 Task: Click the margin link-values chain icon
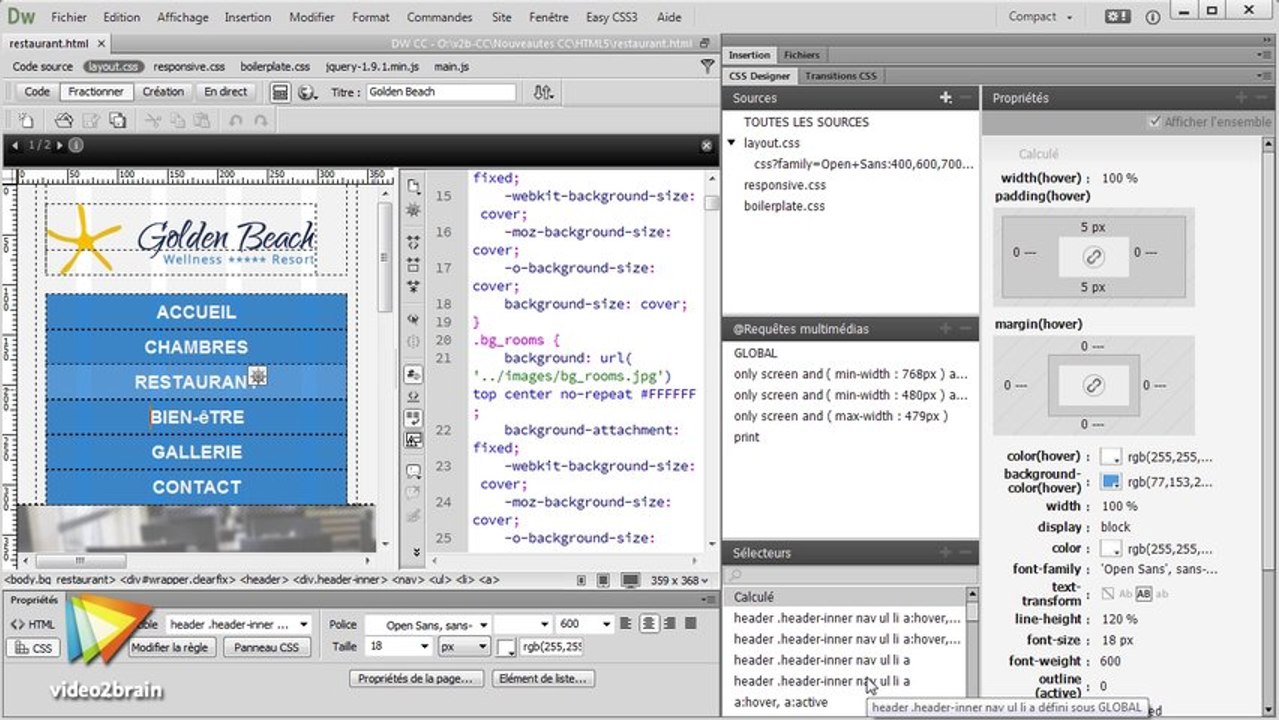(x=1094, y=384)
